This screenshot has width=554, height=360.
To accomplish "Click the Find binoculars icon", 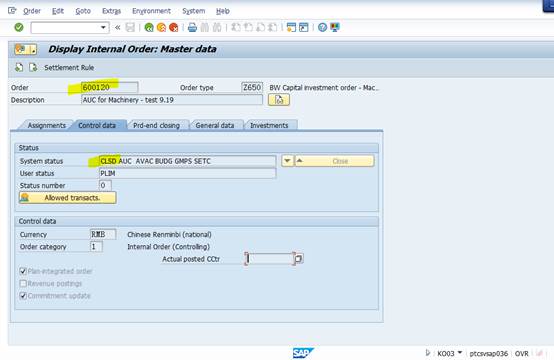I will (x=205, y=27).
